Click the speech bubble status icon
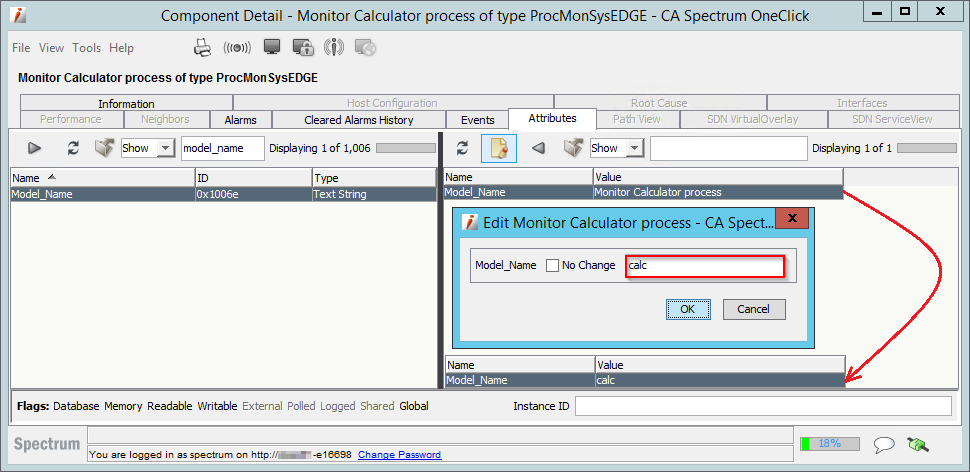 [x=884, y=444]
